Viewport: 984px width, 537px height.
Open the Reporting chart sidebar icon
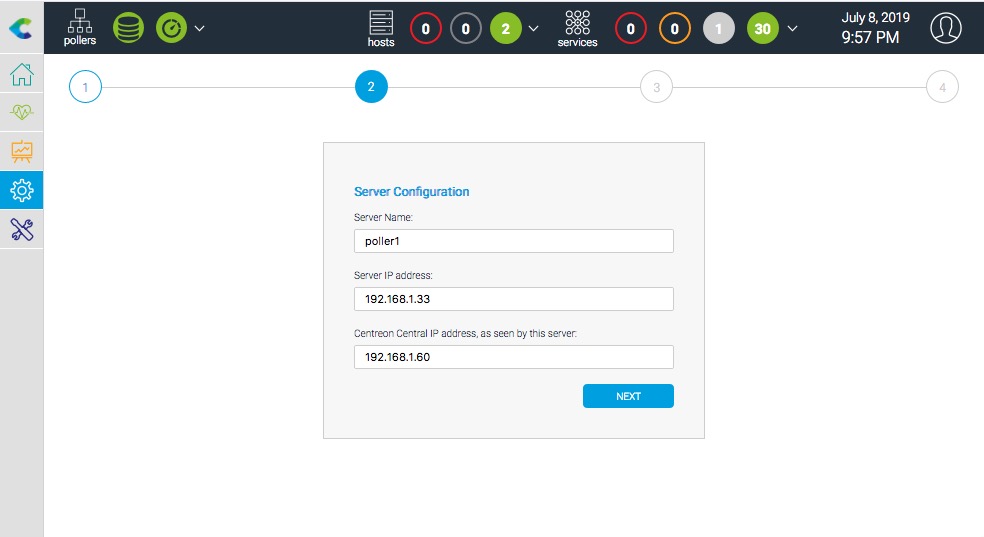(x=21, y=152)
